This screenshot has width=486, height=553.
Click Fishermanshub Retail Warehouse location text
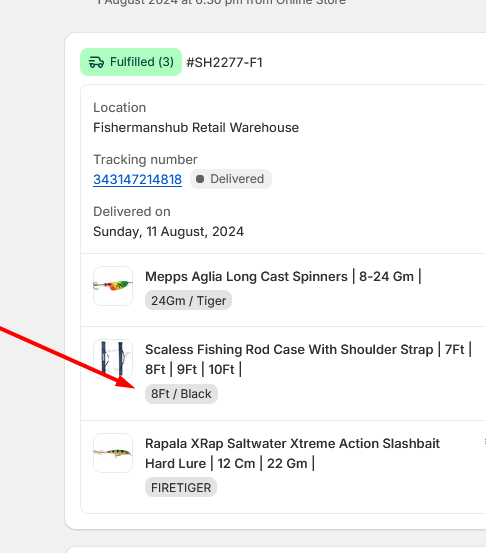(x=196, y=127)
